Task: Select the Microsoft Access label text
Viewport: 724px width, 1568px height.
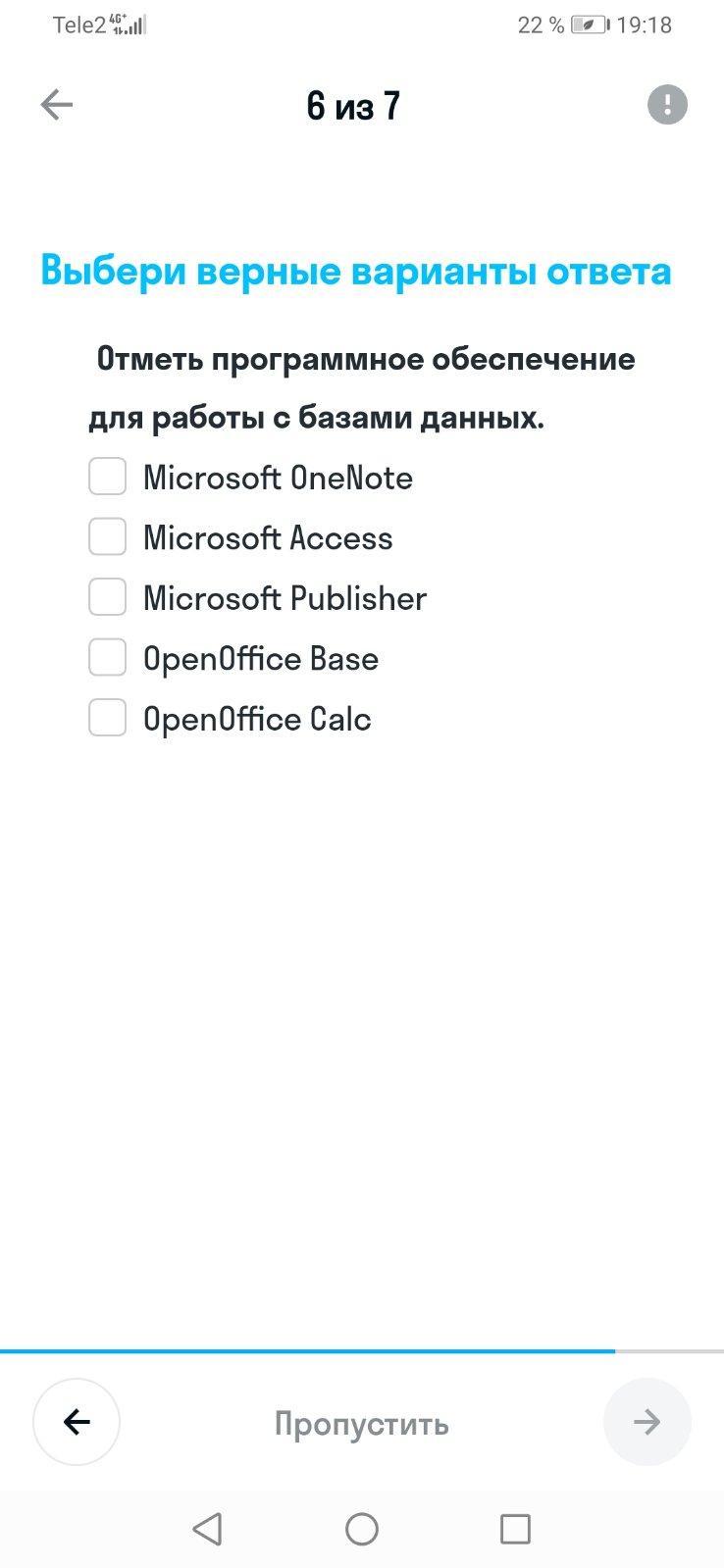Action: (268, 537)
